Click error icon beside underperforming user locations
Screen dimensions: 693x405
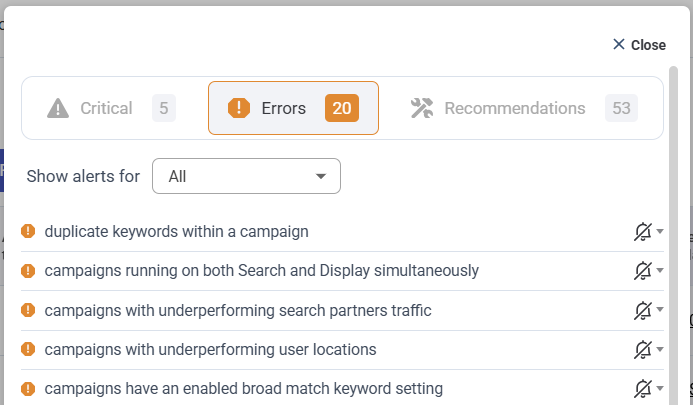point(28,350)
